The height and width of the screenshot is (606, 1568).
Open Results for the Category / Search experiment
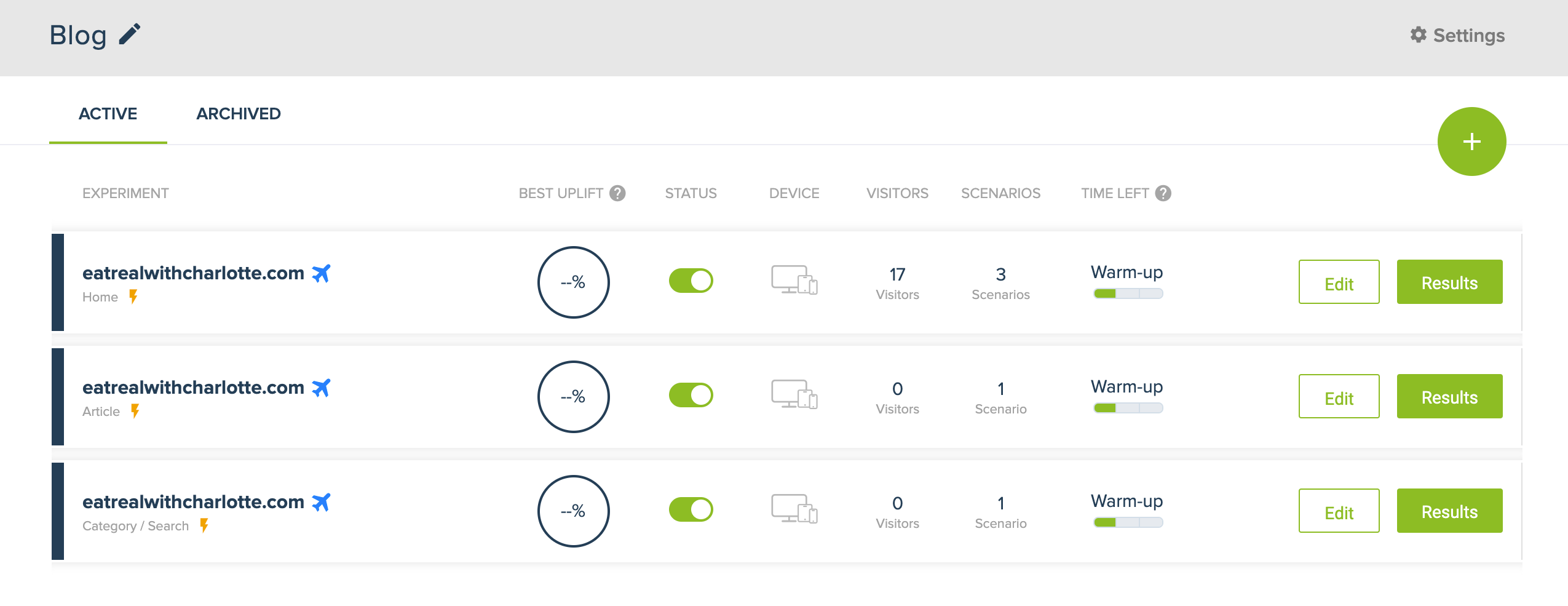pyautogui.click(x=1449, y=511)
